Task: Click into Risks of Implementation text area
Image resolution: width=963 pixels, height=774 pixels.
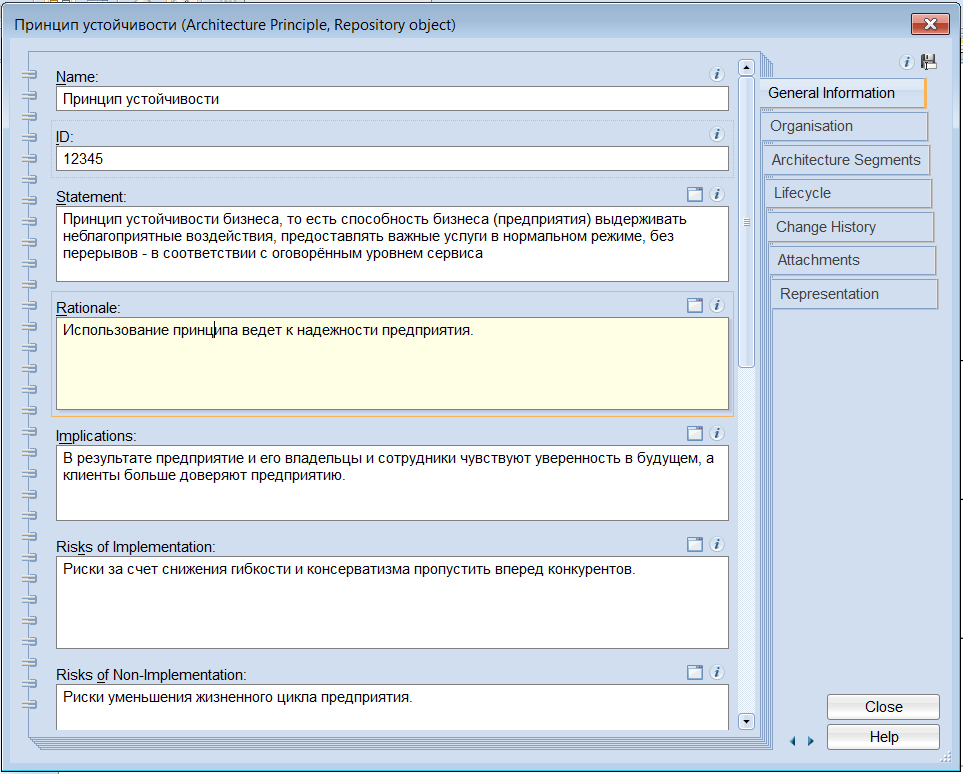Action: [x=392, y=603]
